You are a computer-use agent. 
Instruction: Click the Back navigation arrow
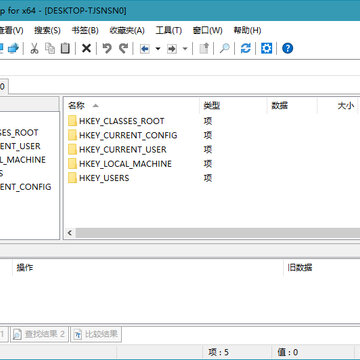tap(145, 49)
